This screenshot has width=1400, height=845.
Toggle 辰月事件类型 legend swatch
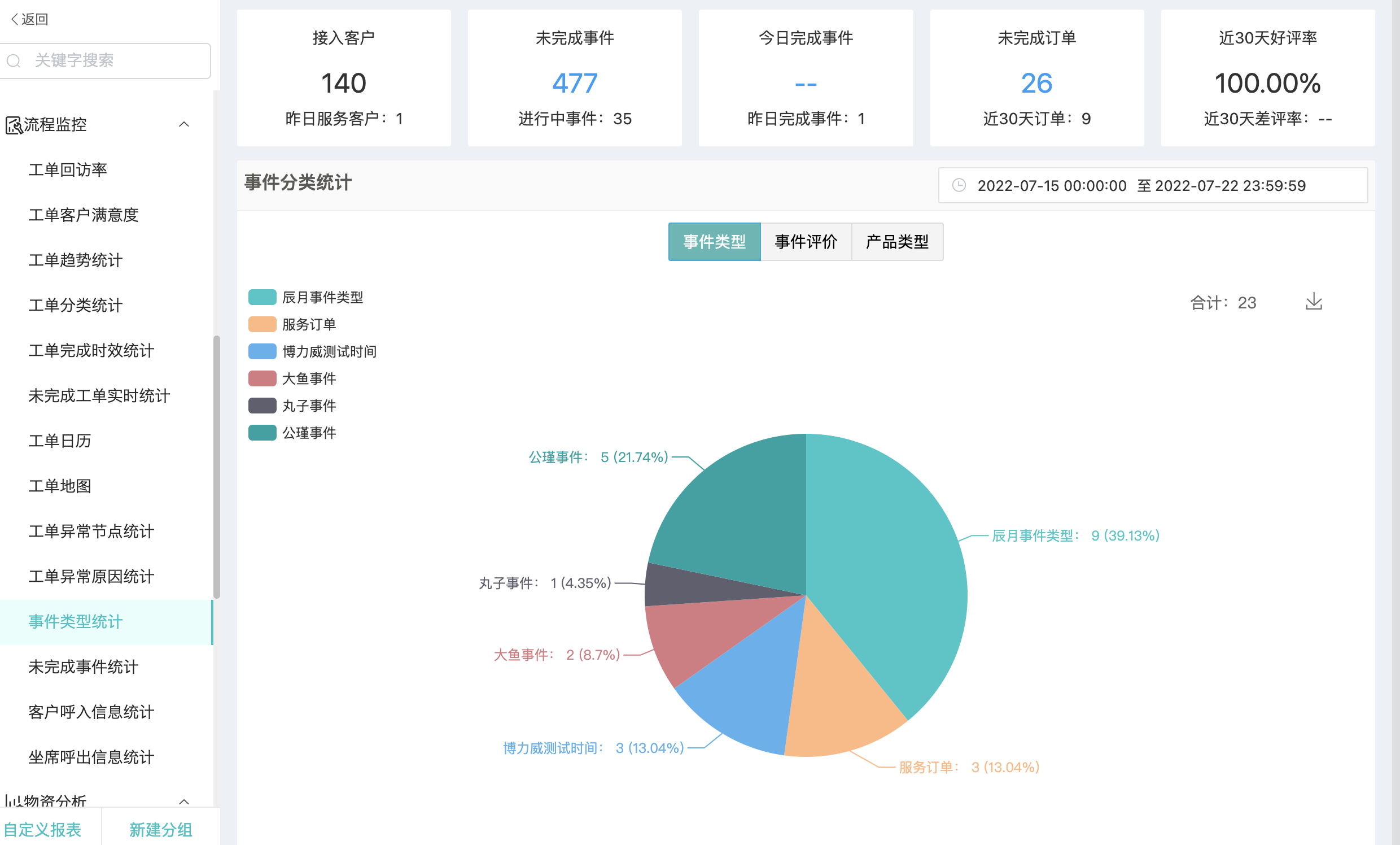262,297
